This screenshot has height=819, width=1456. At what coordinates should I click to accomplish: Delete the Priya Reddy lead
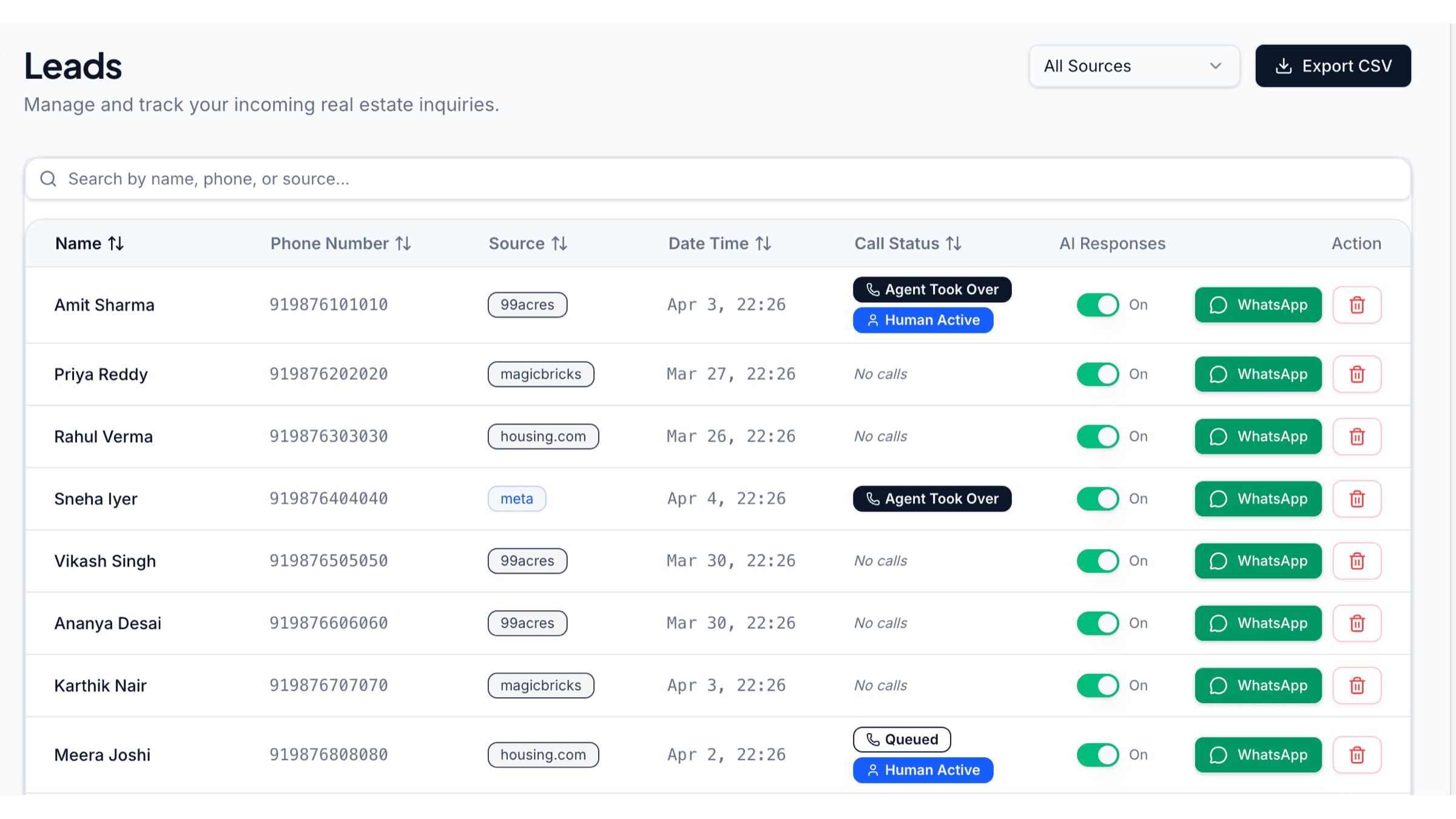pos(1357,374)
